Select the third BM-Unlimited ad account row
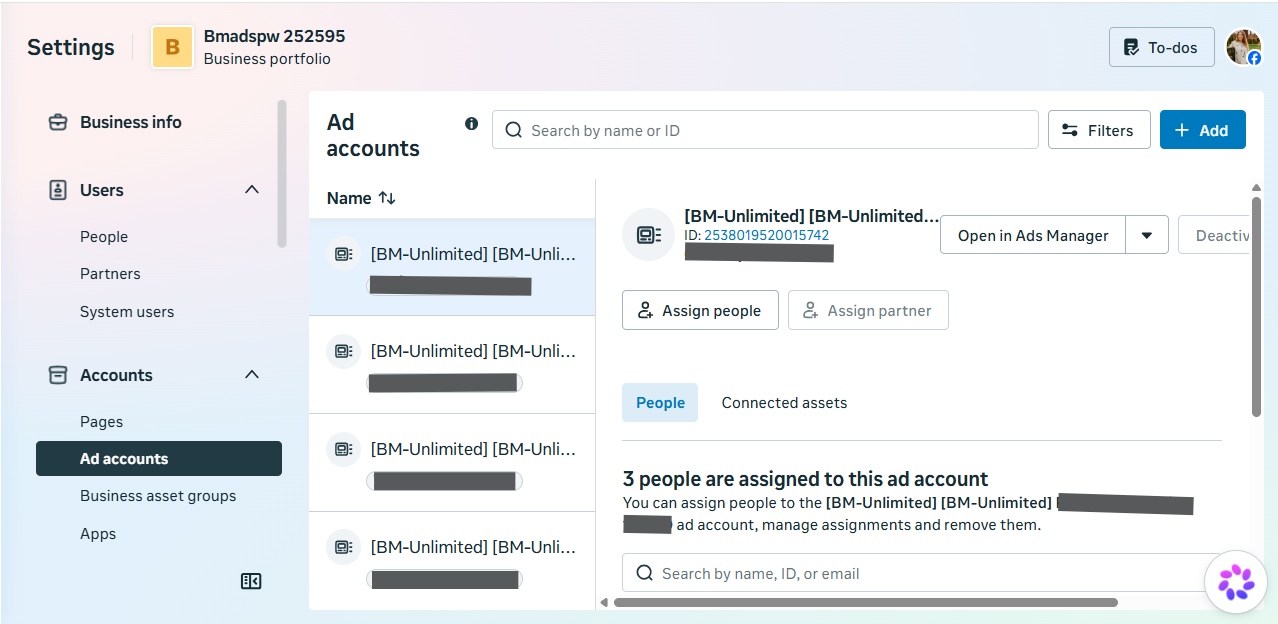The width and height of the screenshot is (1278, 624). (x=452, y=463)
